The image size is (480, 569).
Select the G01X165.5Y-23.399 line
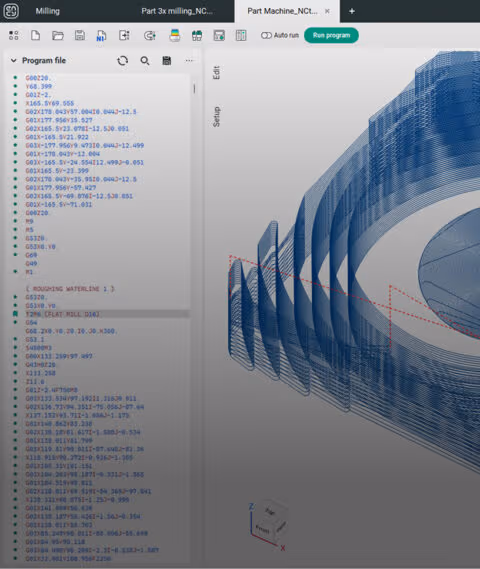(57, 171)
